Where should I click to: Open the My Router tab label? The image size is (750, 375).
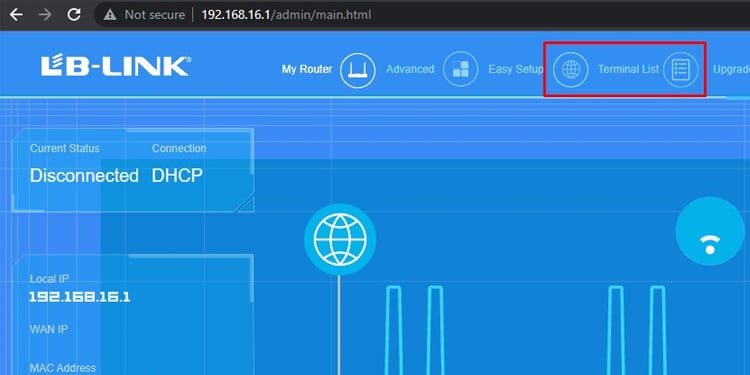click(x=307, y=69)
